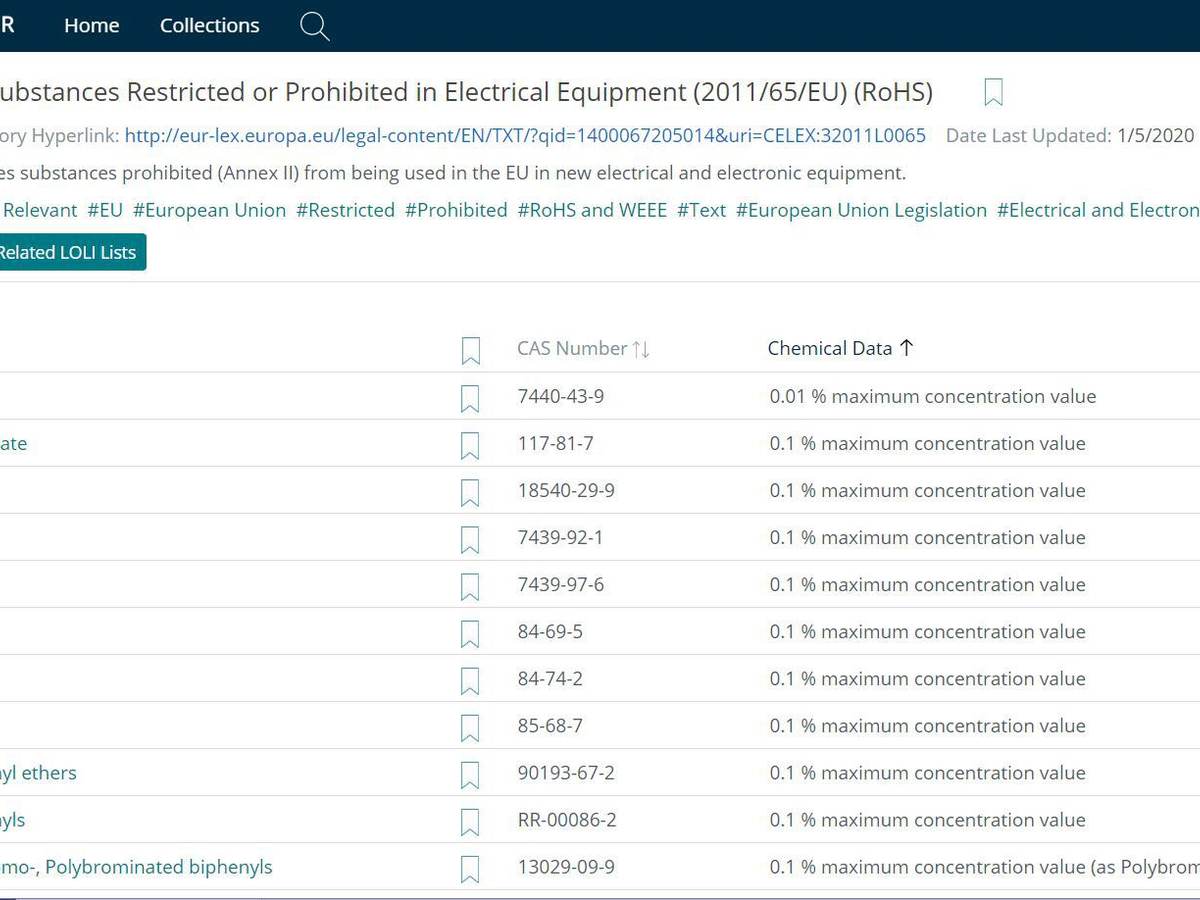Sort by CAS Number column
Screen dimensions: 1200x900
point(583,348)
